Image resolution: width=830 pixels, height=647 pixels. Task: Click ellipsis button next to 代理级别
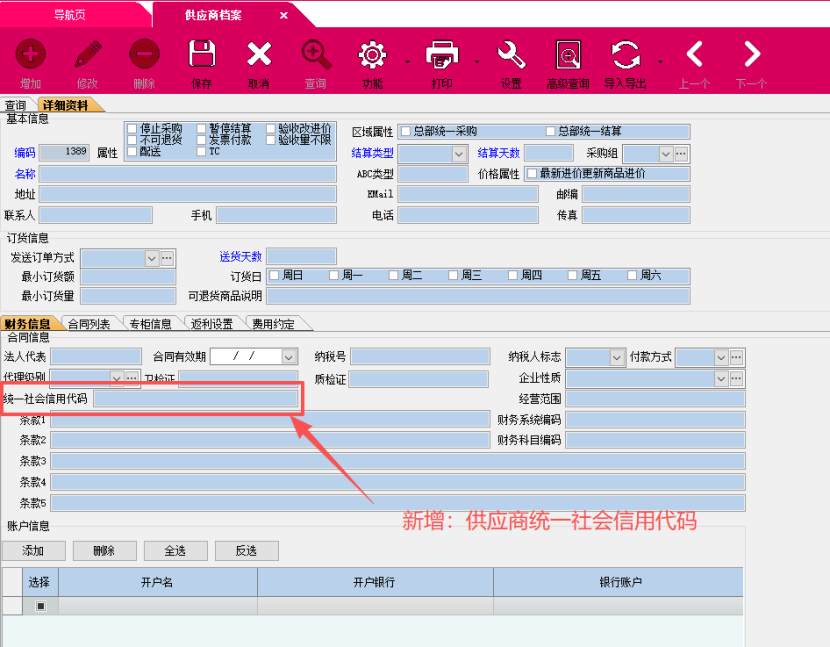[132, 378]
